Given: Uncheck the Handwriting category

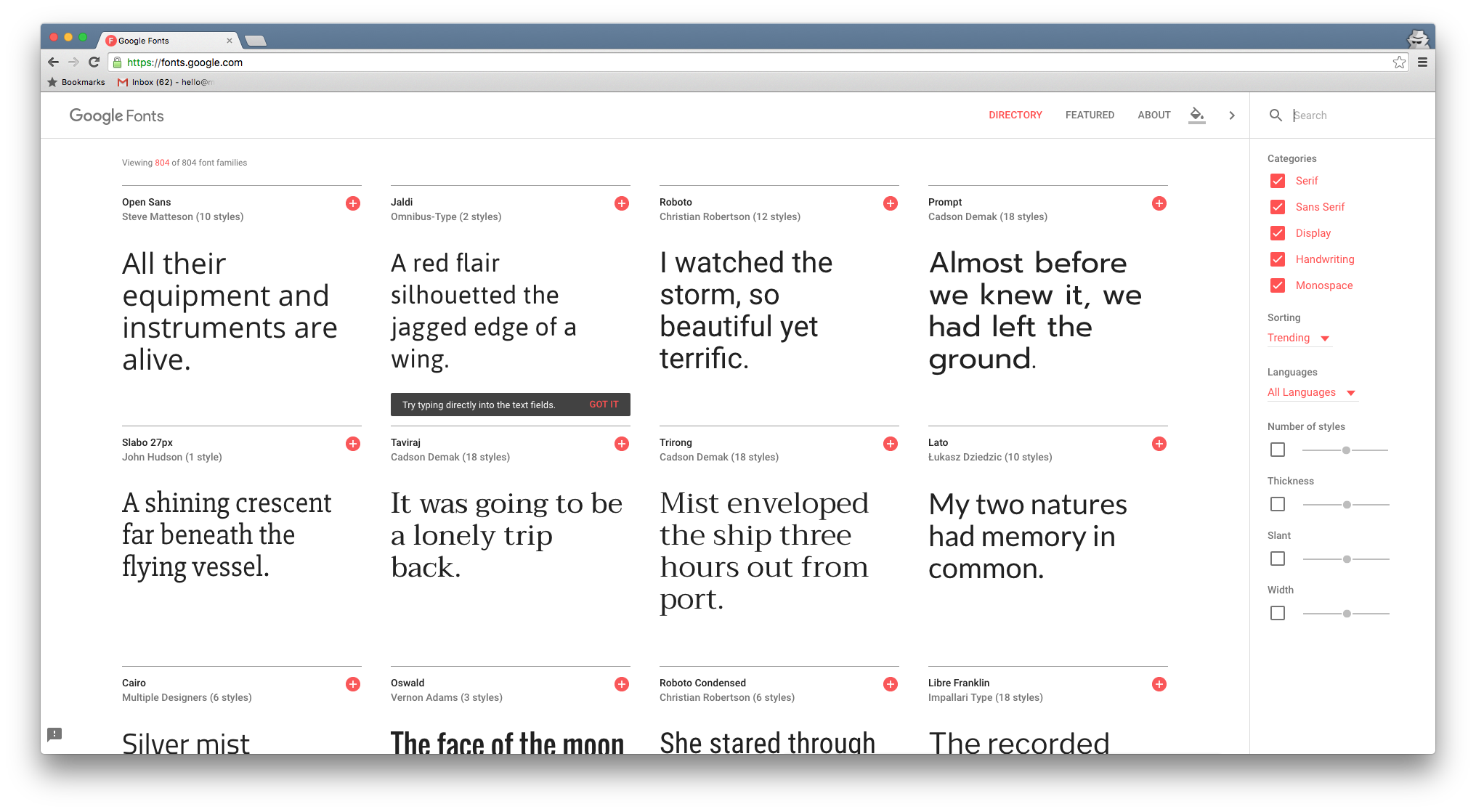Looking at the screenshot, I should pyautogui.click(x=1278, y=259).
